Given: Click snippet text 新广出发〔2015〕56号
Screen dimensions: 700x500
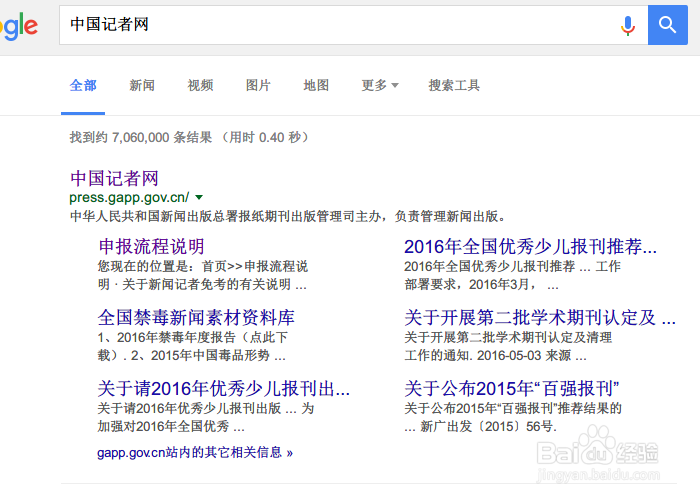Looking at the screenshot, I should 488,426.
